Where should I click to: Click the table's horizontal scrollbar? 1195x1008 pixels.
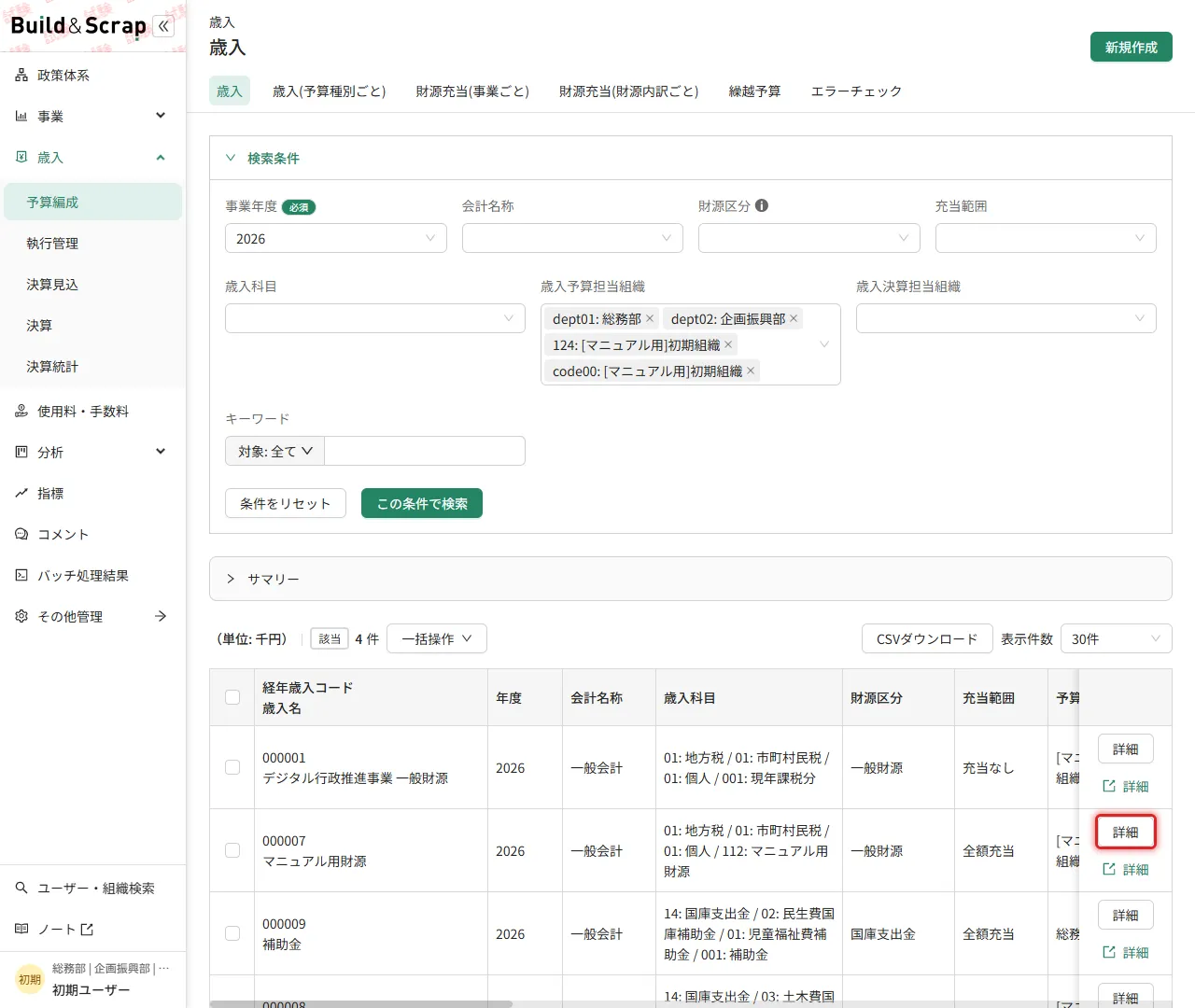pyautogui.click(x=361, y=1004)
